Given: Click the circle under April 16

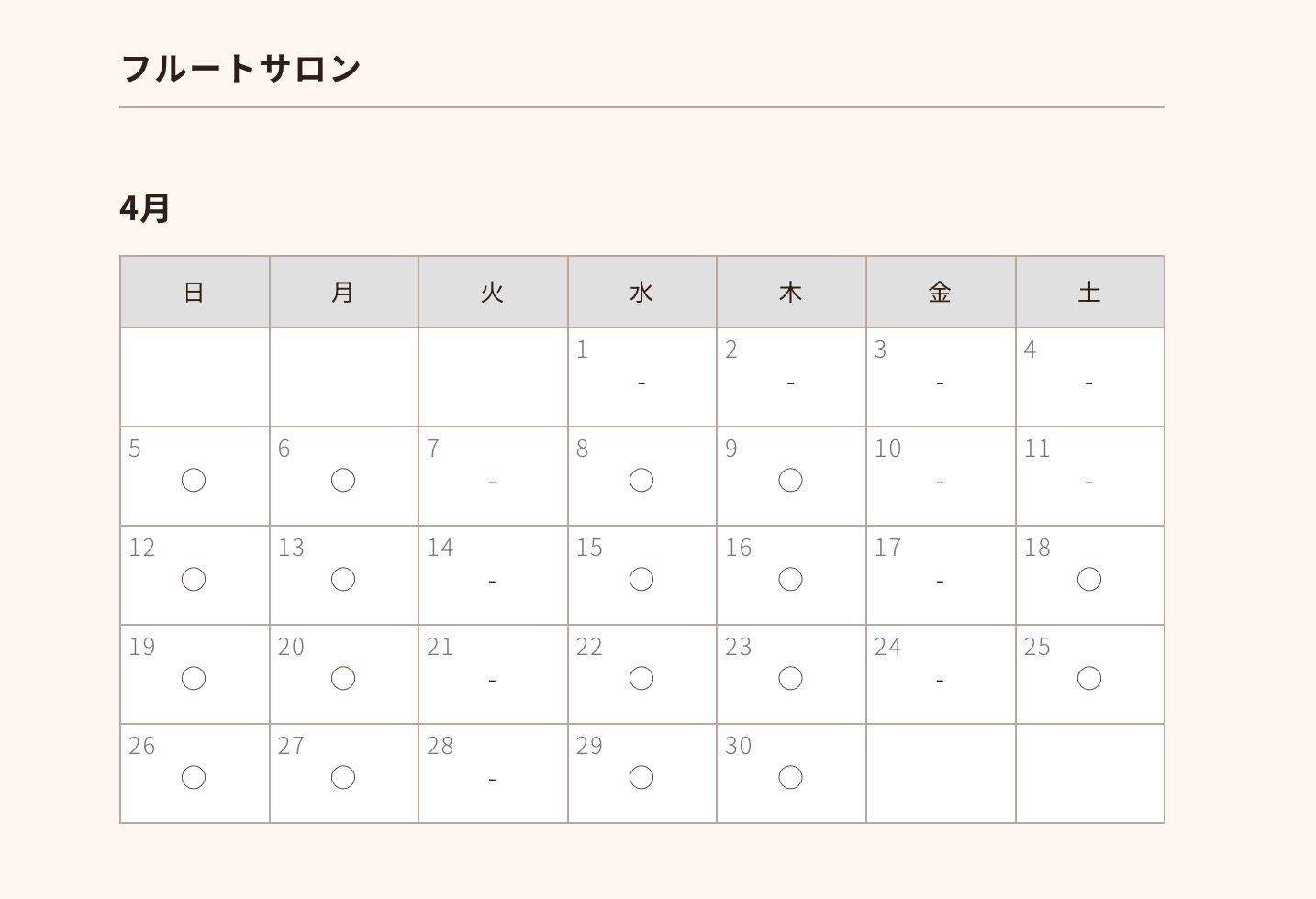Looking at the screenshot, I should tap(790, 579).
